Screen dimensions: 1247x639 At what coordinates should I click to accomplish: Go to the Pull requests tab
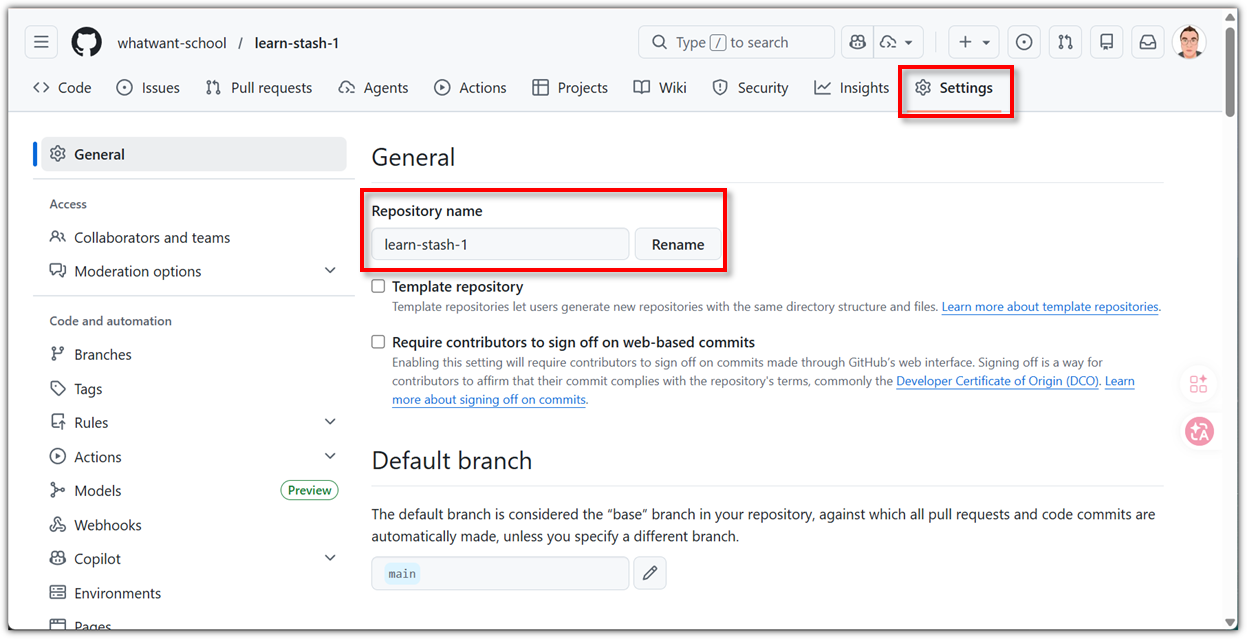click(259, 88)
